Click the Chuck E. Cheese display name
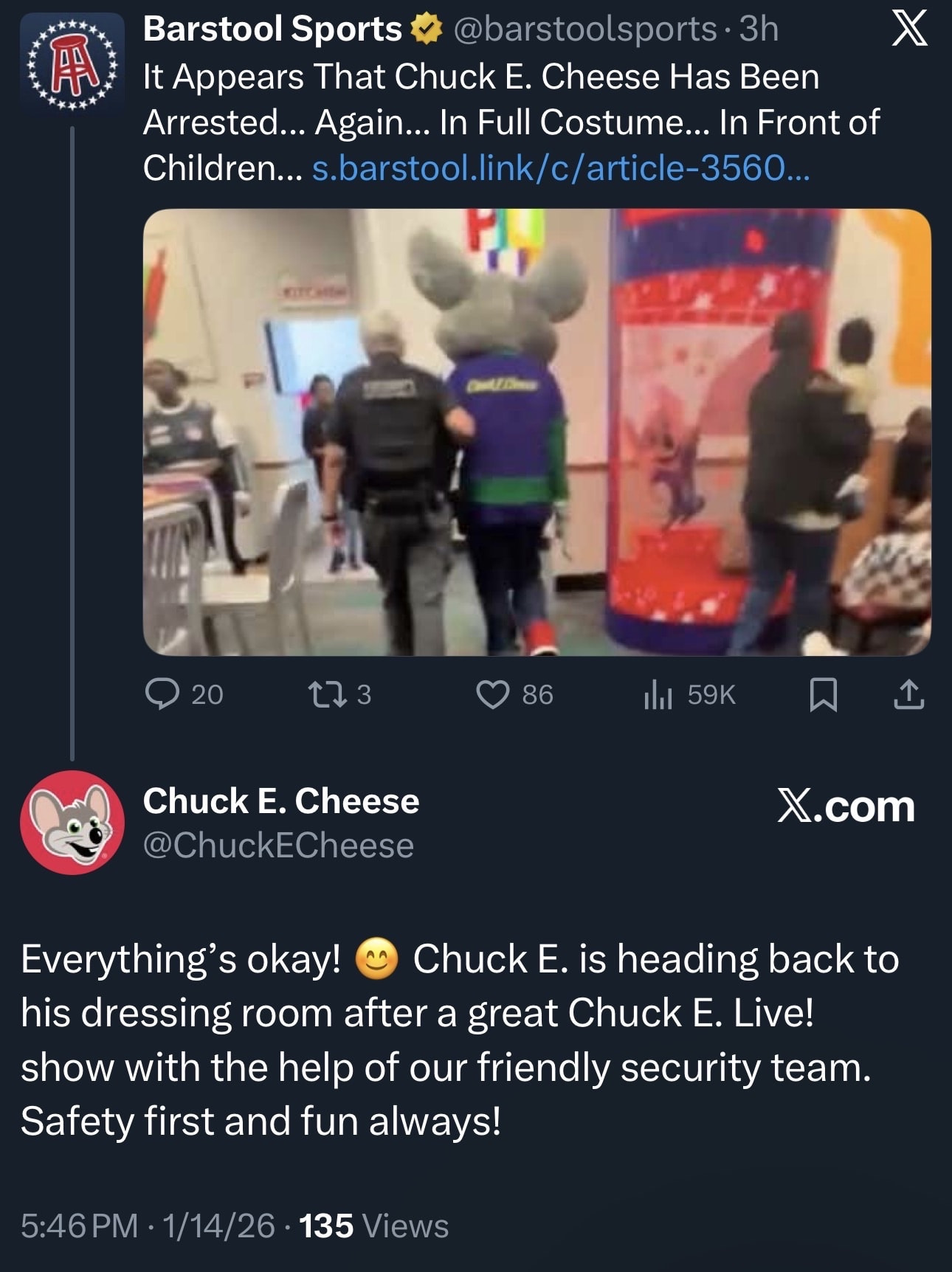This screenshot has height=1272, width=952. [280, 801]
